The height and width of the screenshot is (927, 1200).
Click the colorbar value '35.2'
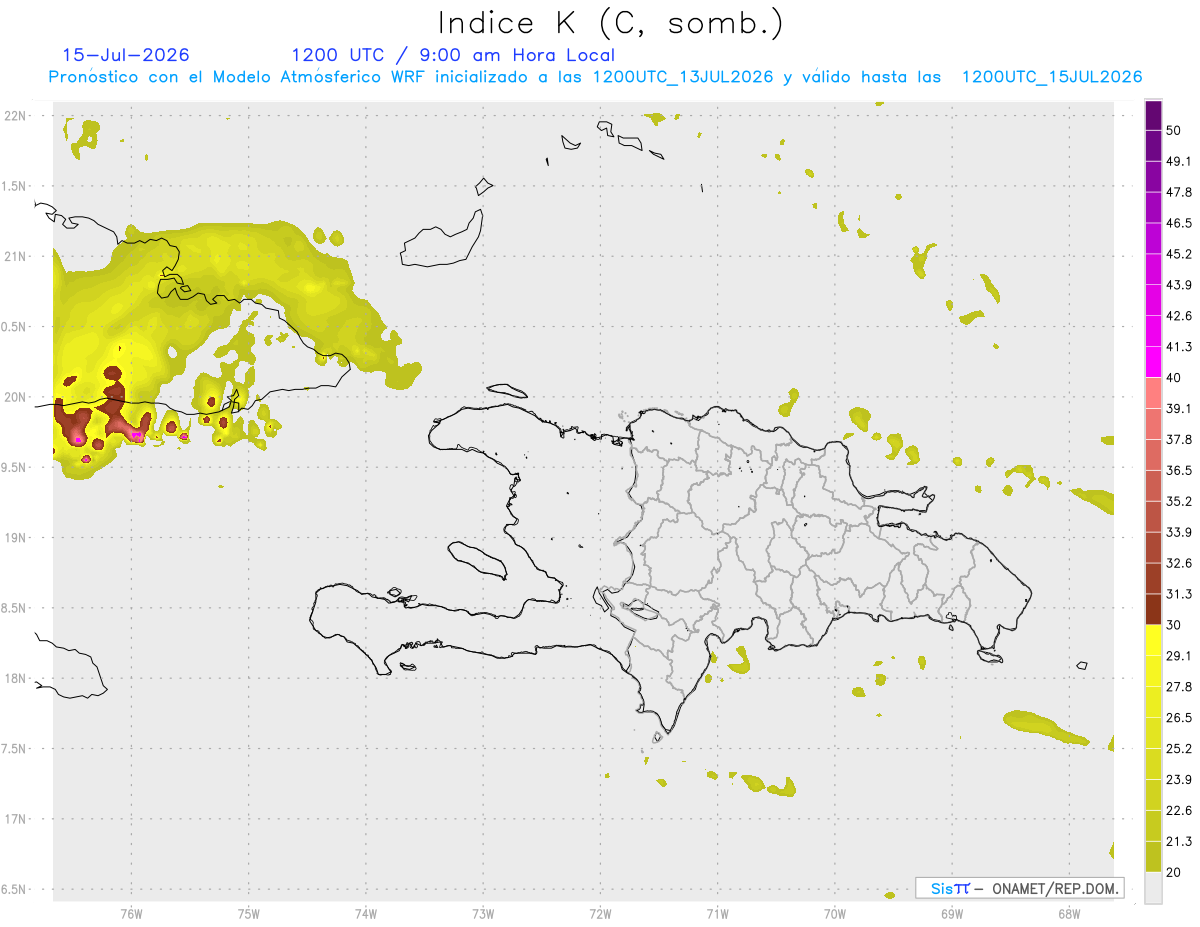pos(1180,501)
